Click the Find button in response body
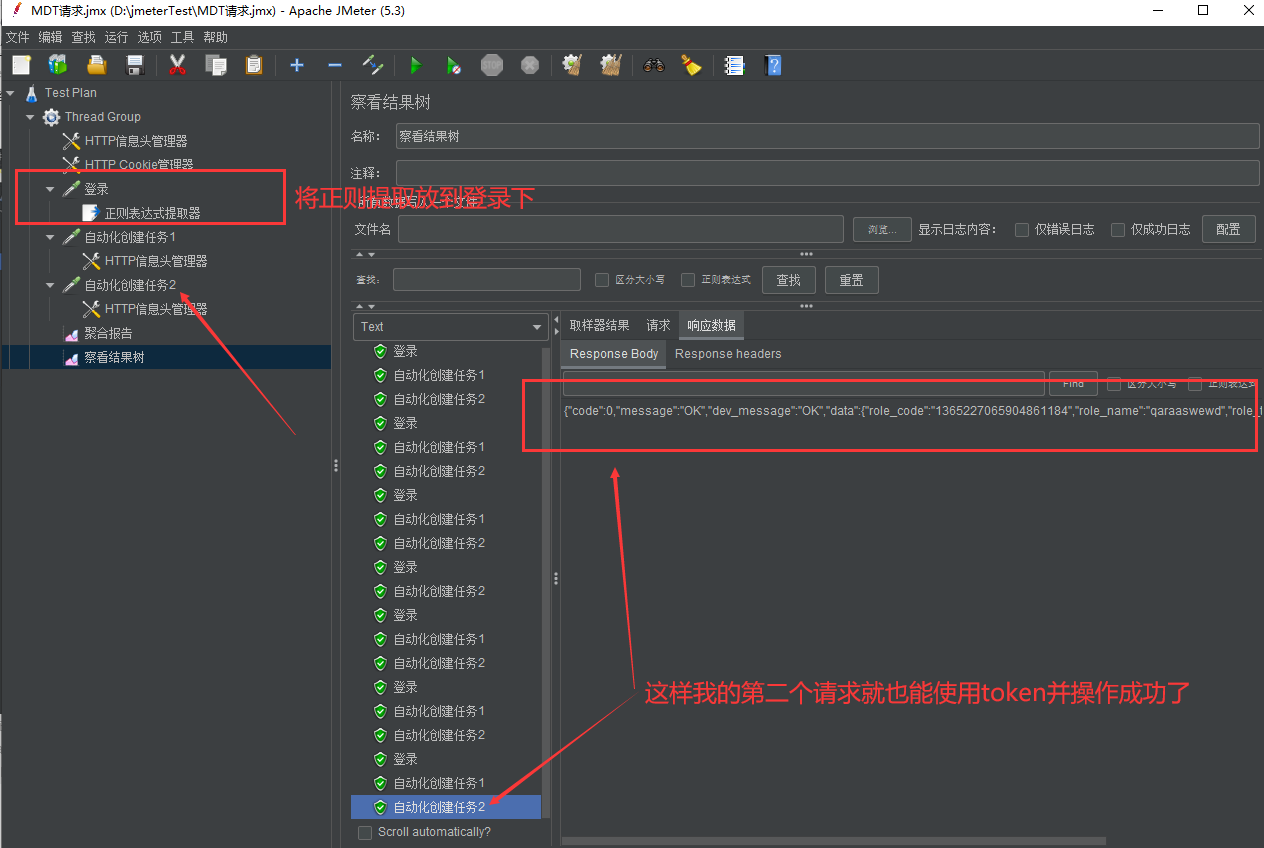Image resolution: width=1264 pixels, height=848 pixels. (x=1073, y=383)
